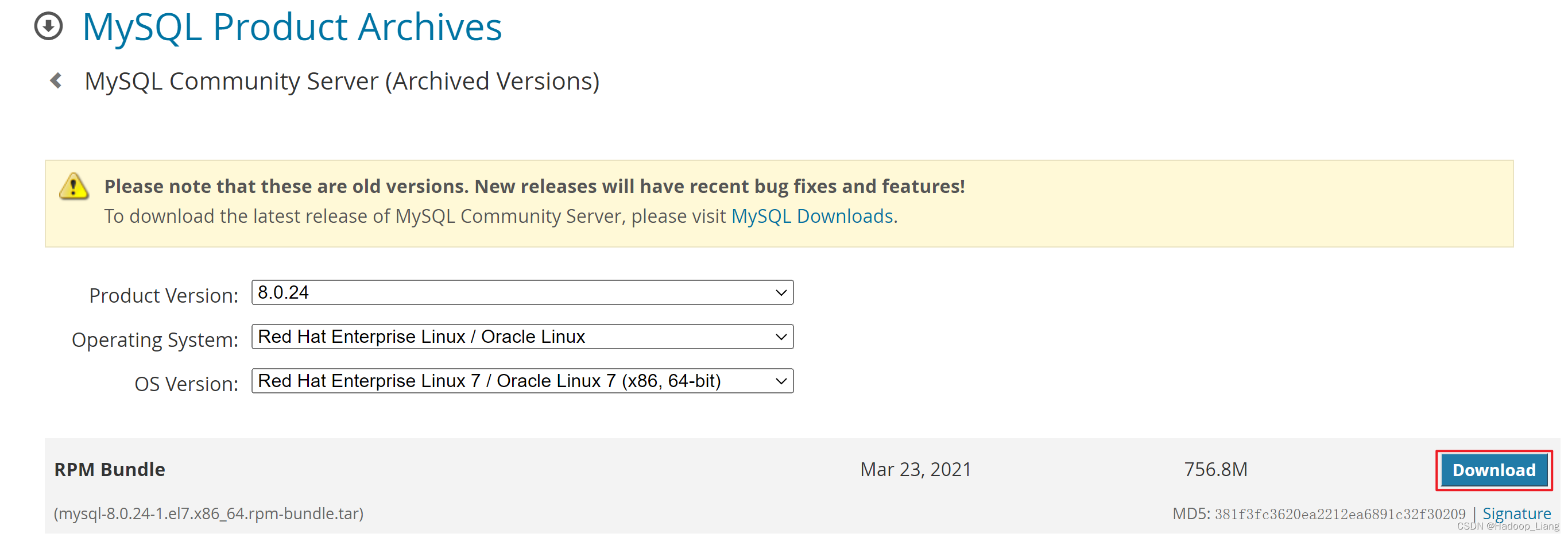Select the MySQL Community Server heading
1568x537 pixels.
pos(342,81)
